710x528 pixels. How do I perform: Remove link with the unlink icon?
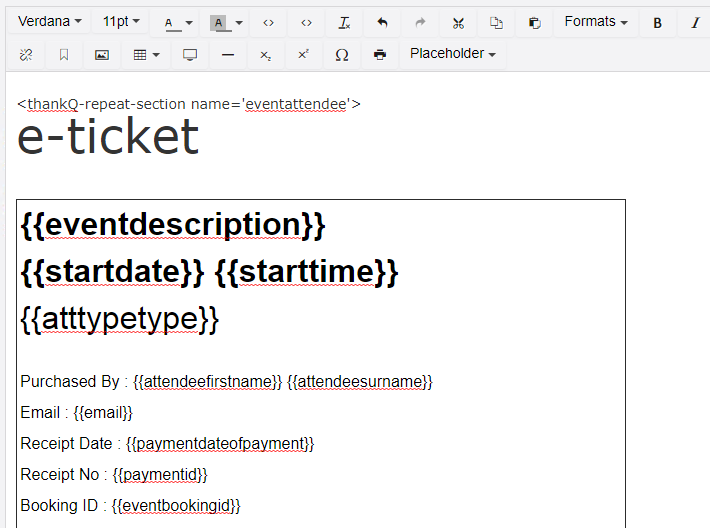pyautogui.click(x=26, y=55)
